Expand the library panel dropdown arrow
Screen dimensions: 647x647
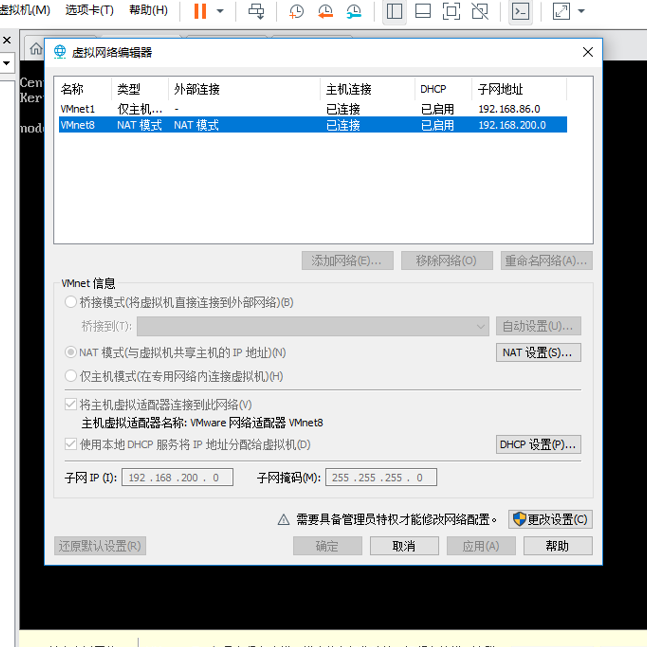click(6, 63)
